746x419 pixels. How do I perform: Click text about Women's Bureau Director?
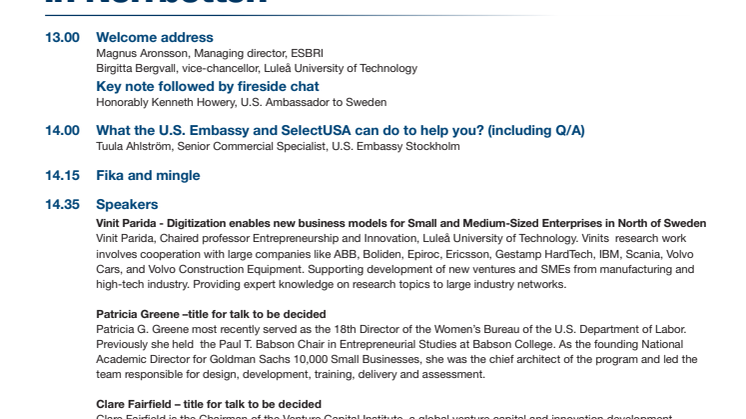(391, 330)
